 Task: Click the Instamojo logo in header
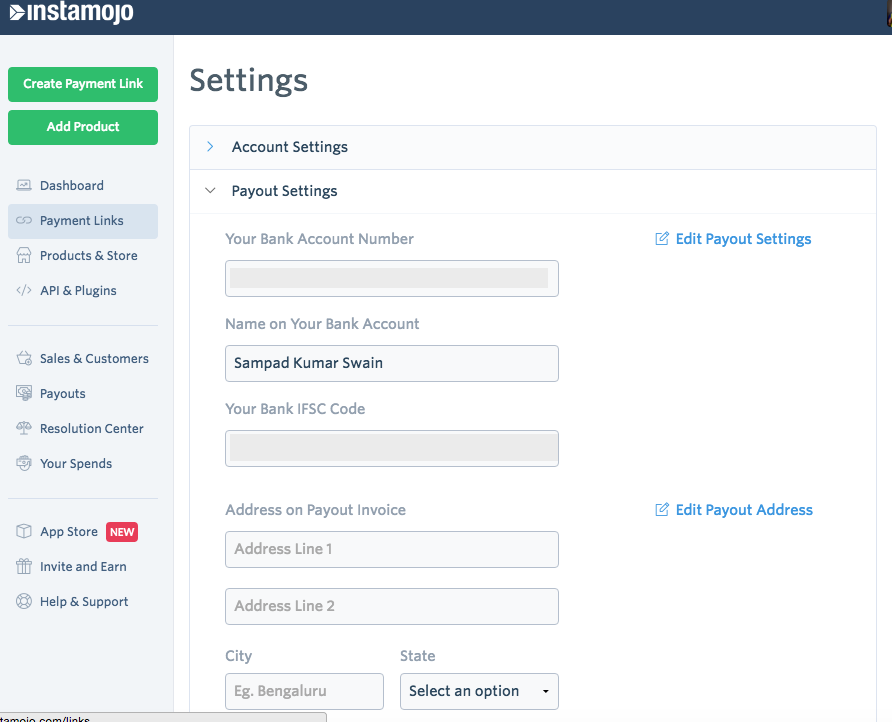[x=70, y=13]
